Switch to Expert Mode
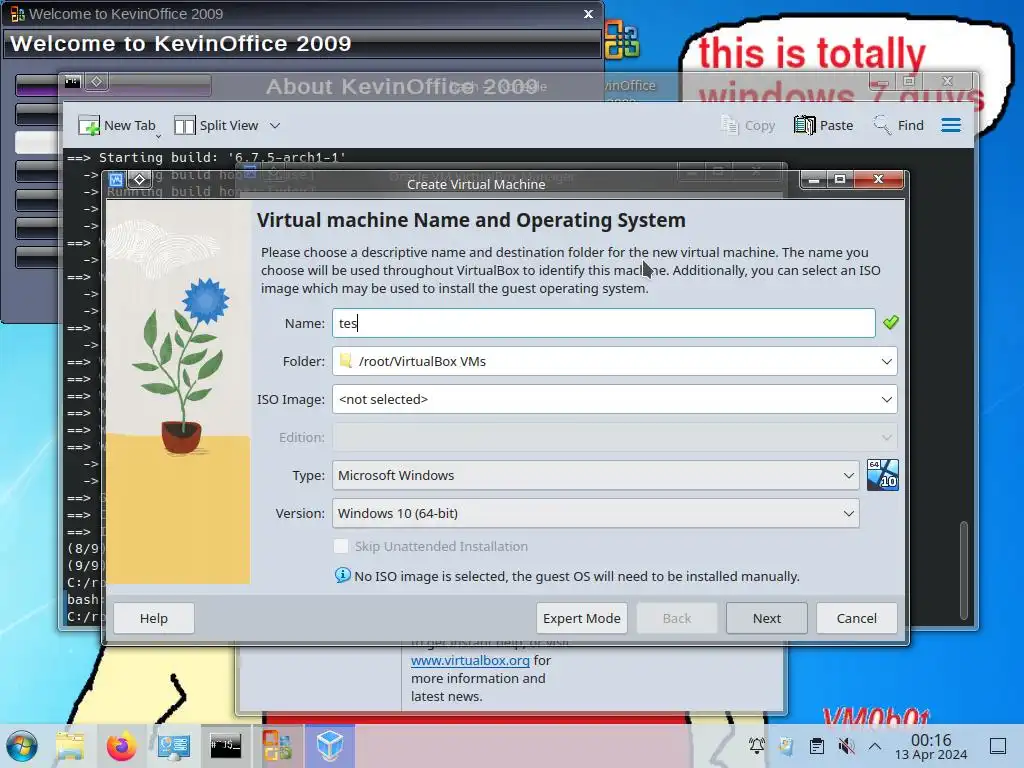This screenshot has width=1024, height=768. click(x=581, y=618)
